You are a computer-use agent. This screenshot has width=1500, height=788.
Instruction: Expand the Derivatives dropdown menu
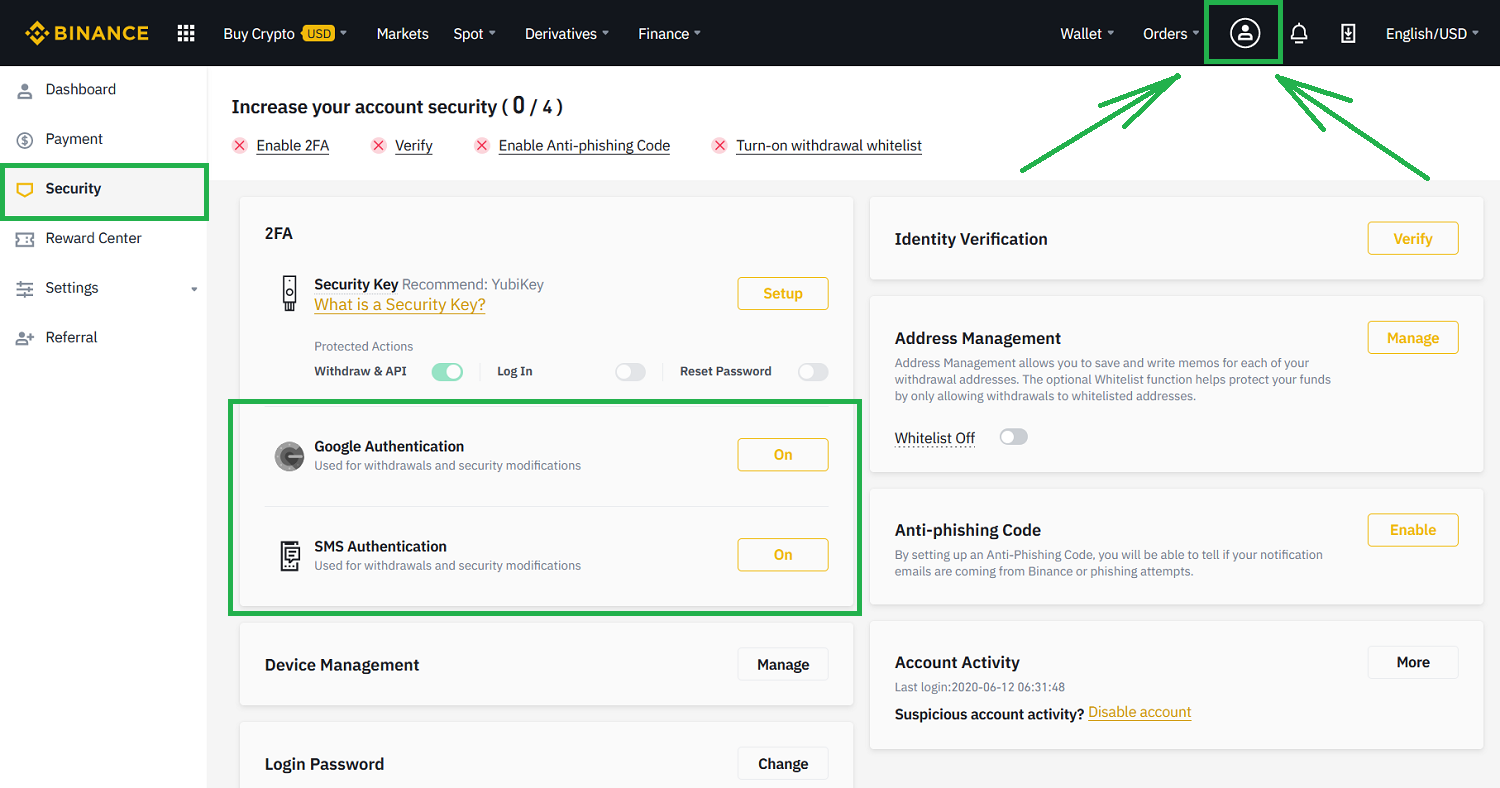tap(567, 34)
